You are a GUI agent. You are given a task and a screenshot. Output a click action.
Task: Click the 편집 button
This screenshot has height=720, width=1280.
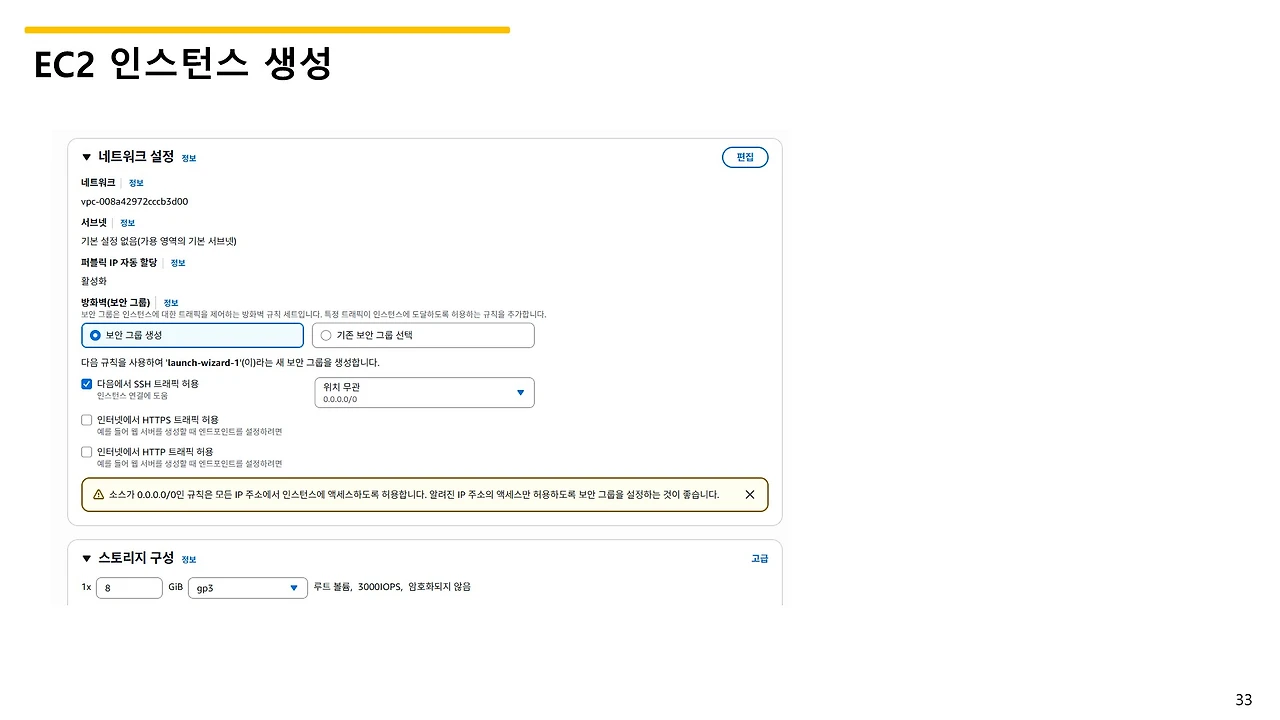[x=744, y=157]
